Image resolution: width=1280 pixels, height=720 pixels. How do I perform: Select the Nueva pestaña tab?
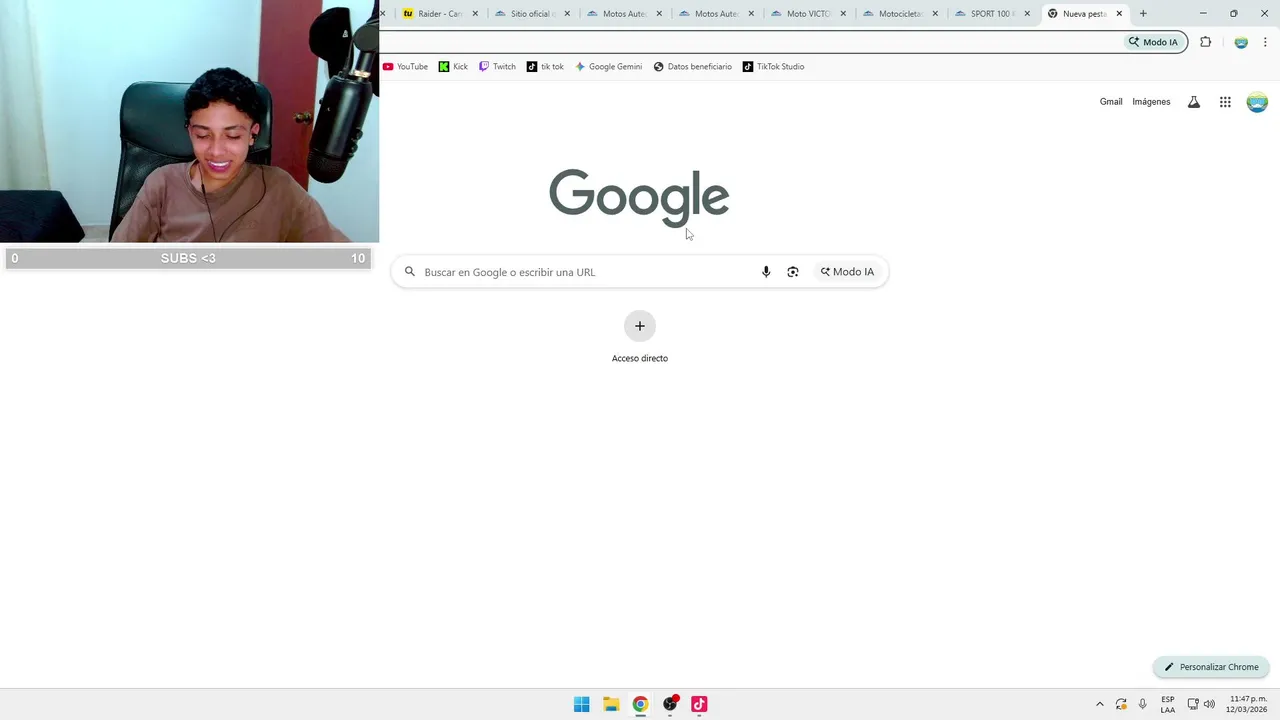[1083, 14]
